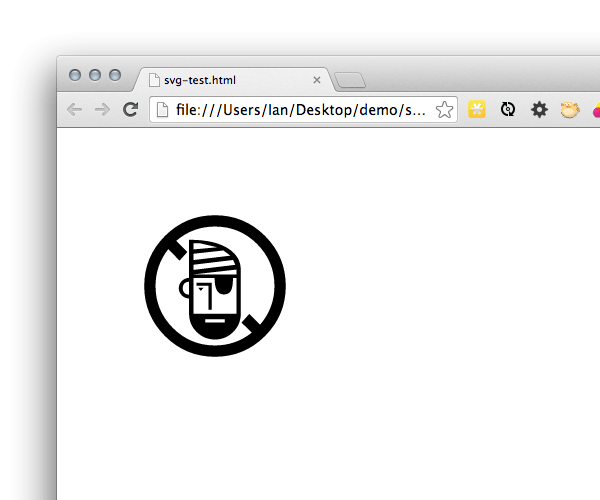600x500 pixels.
Task: Open the yellow asterisk extension
Action: click(x=477, y=109)
